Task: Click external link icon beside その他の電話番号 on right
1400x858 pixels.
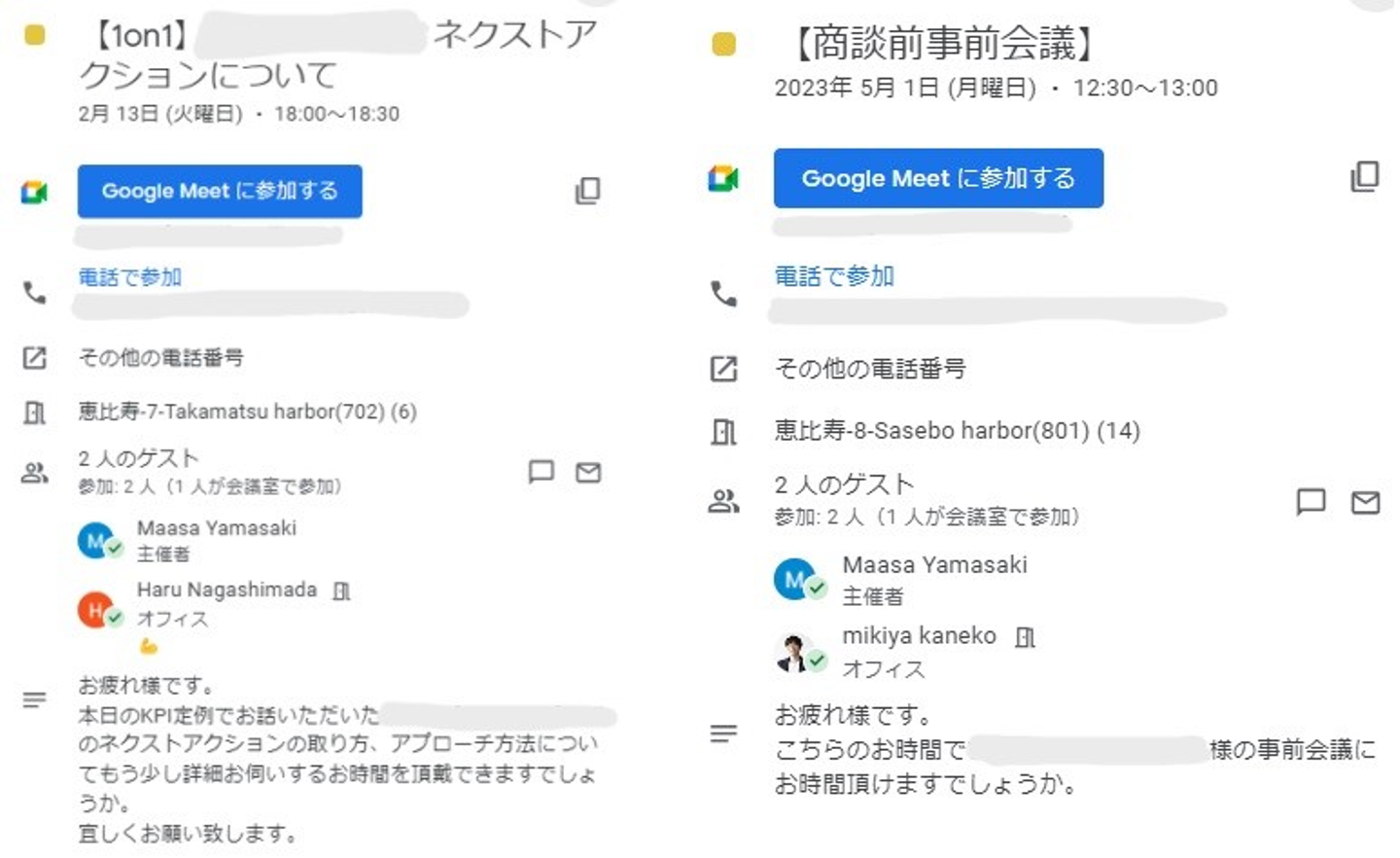Action: 723,369
